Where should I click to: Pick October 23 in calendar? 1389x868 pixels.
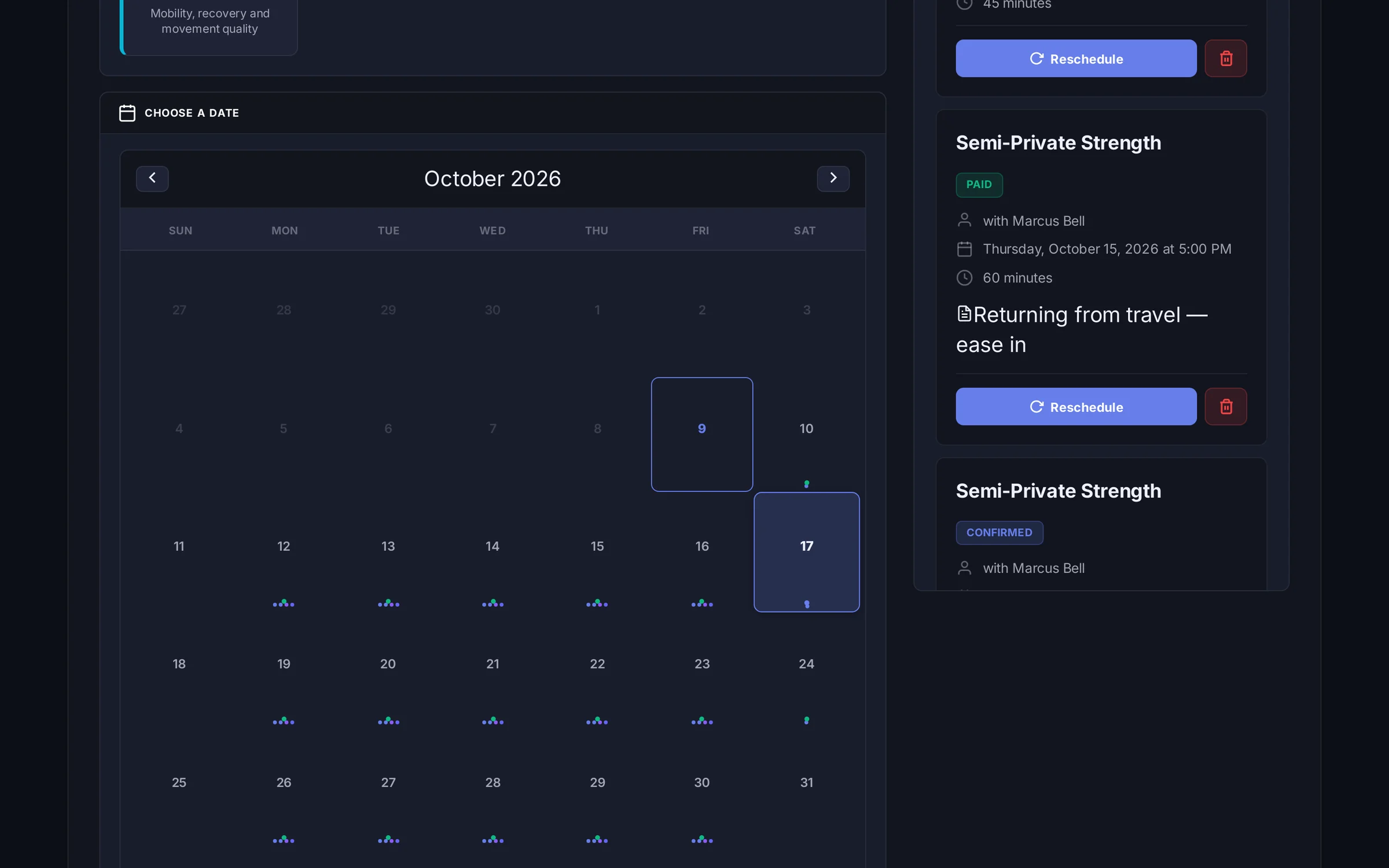tap(701, 670)
